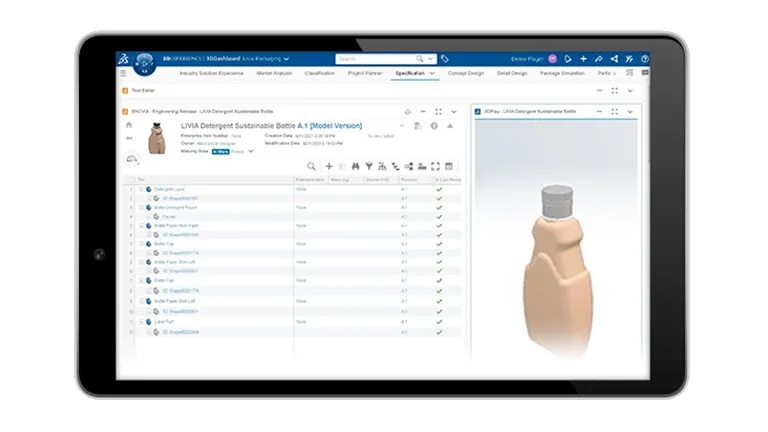The height and width of the screenshot is (432, 768).
Task: Click the search magnifier in the structure toolbar
Action: click(x=311, y=167)
